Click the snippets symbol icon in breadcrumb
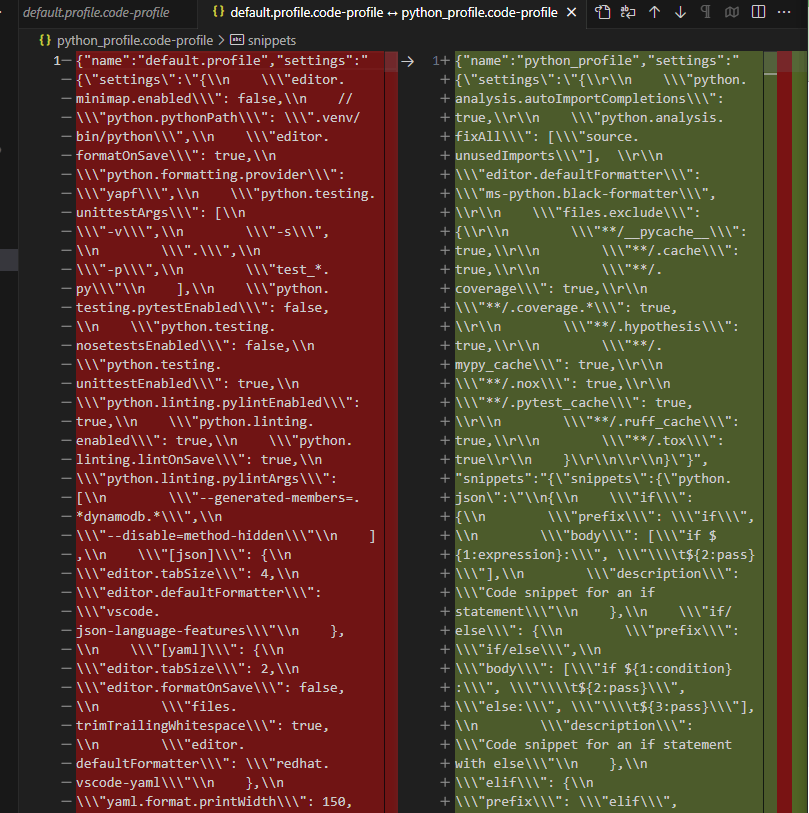The width and height of the screenshot is (809, 813). [x=237, y=40]
